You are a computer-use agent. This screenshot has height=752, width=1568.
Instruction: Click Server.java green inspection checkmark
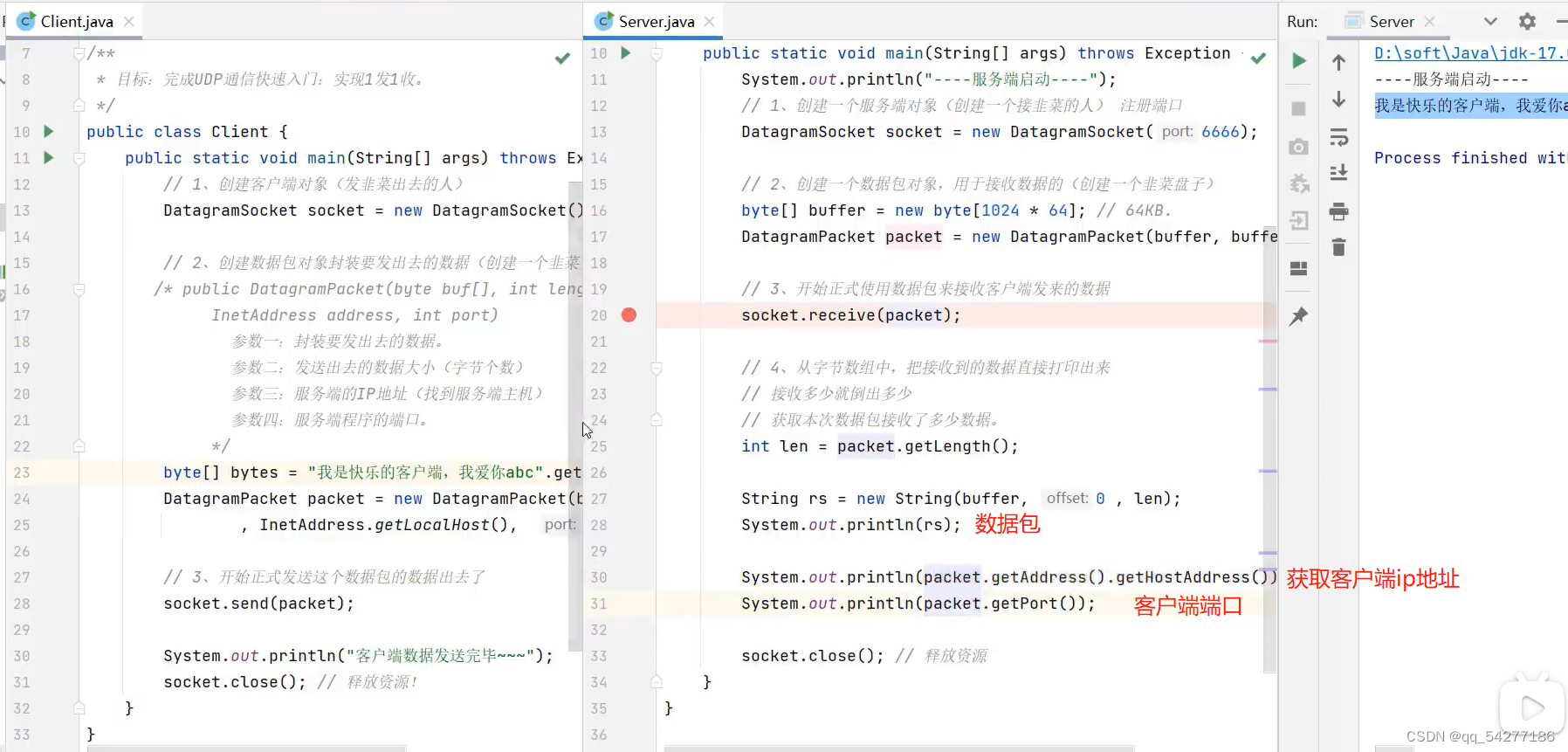tap(1258, 59)
